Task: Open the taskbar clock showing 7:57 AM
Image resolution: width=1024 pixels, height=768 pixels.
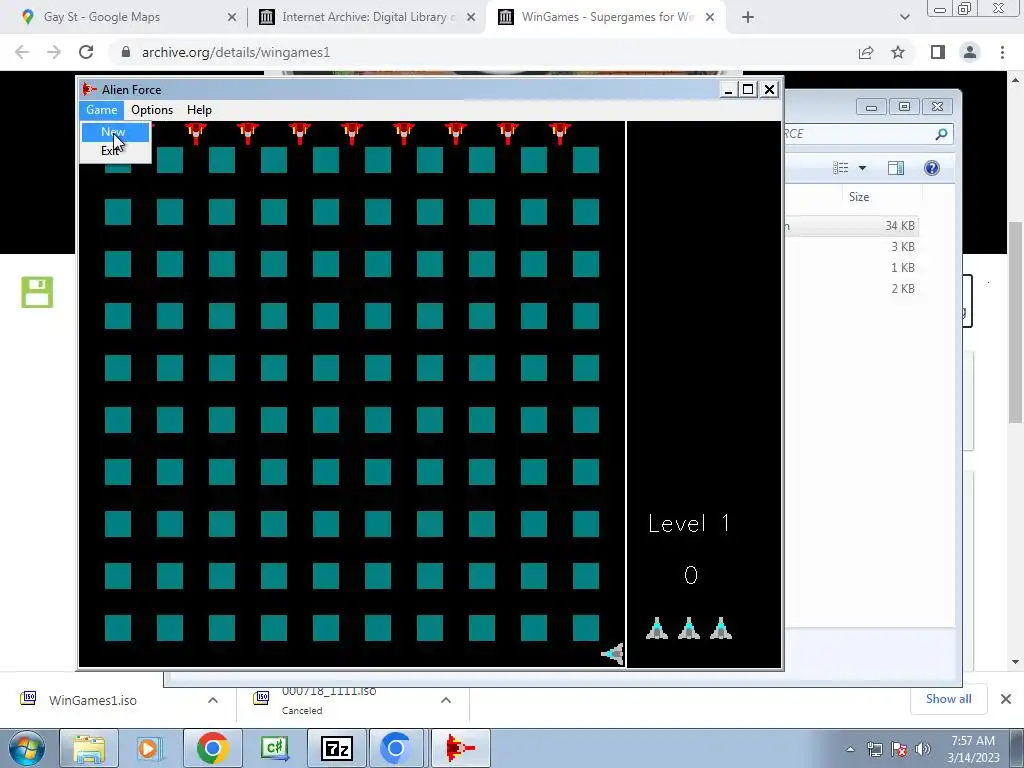Action: tap(973, 749)
